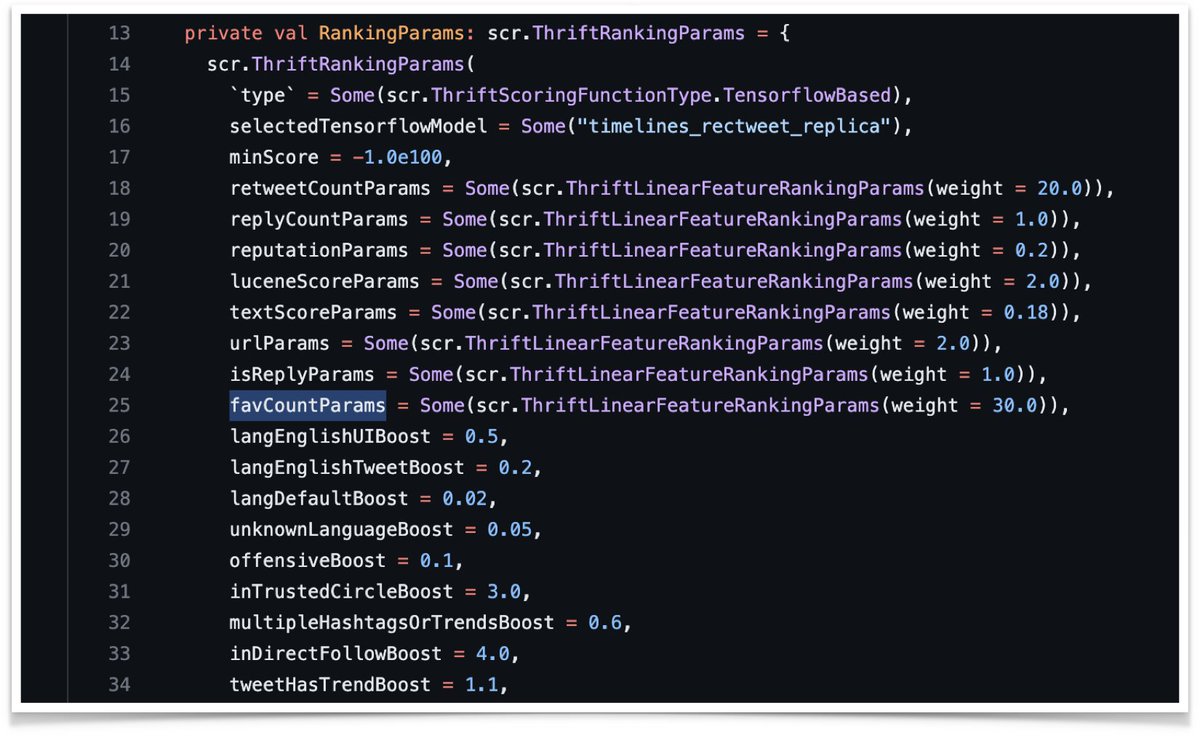Click langDefaultBoost on line 28
Viewport: 1200px width, 740px height.
(x=319, y=498)
